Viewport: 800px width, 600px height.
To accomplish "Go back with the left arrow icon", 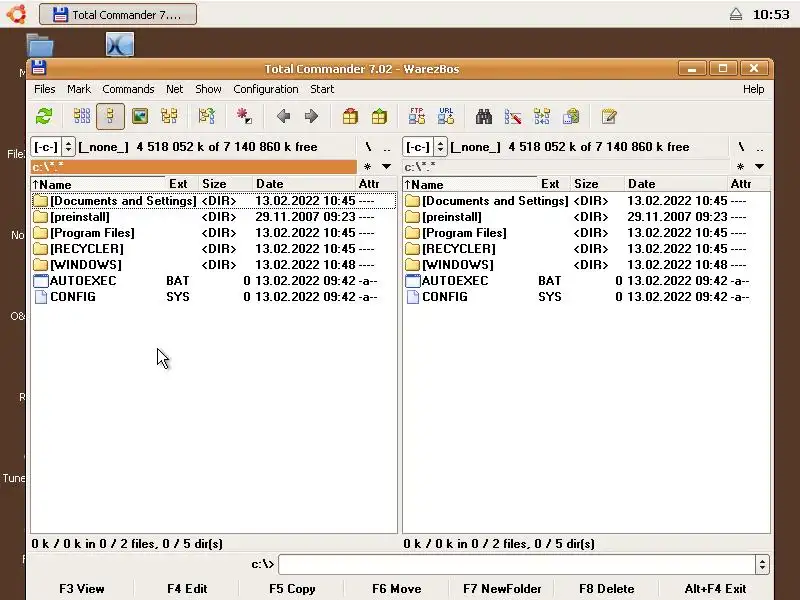I will pos(283,116).
